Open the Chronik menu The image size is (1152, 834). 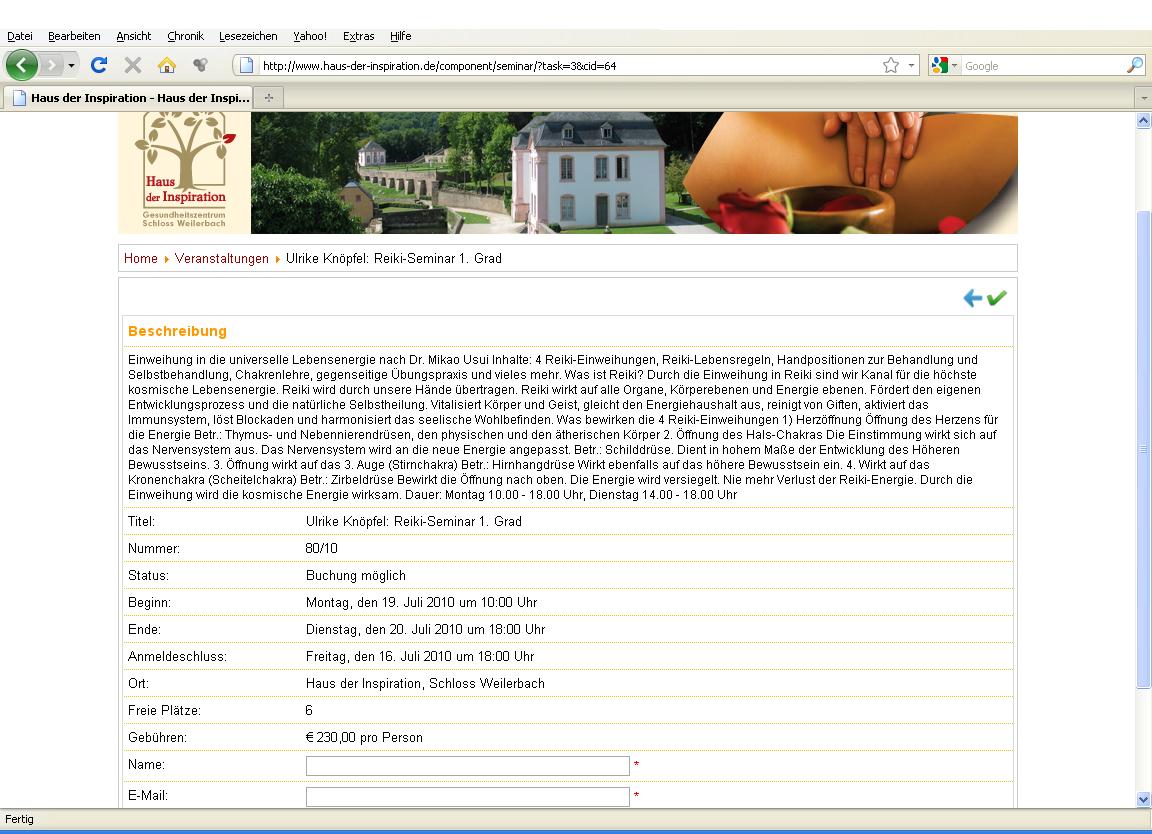(185, 36)
